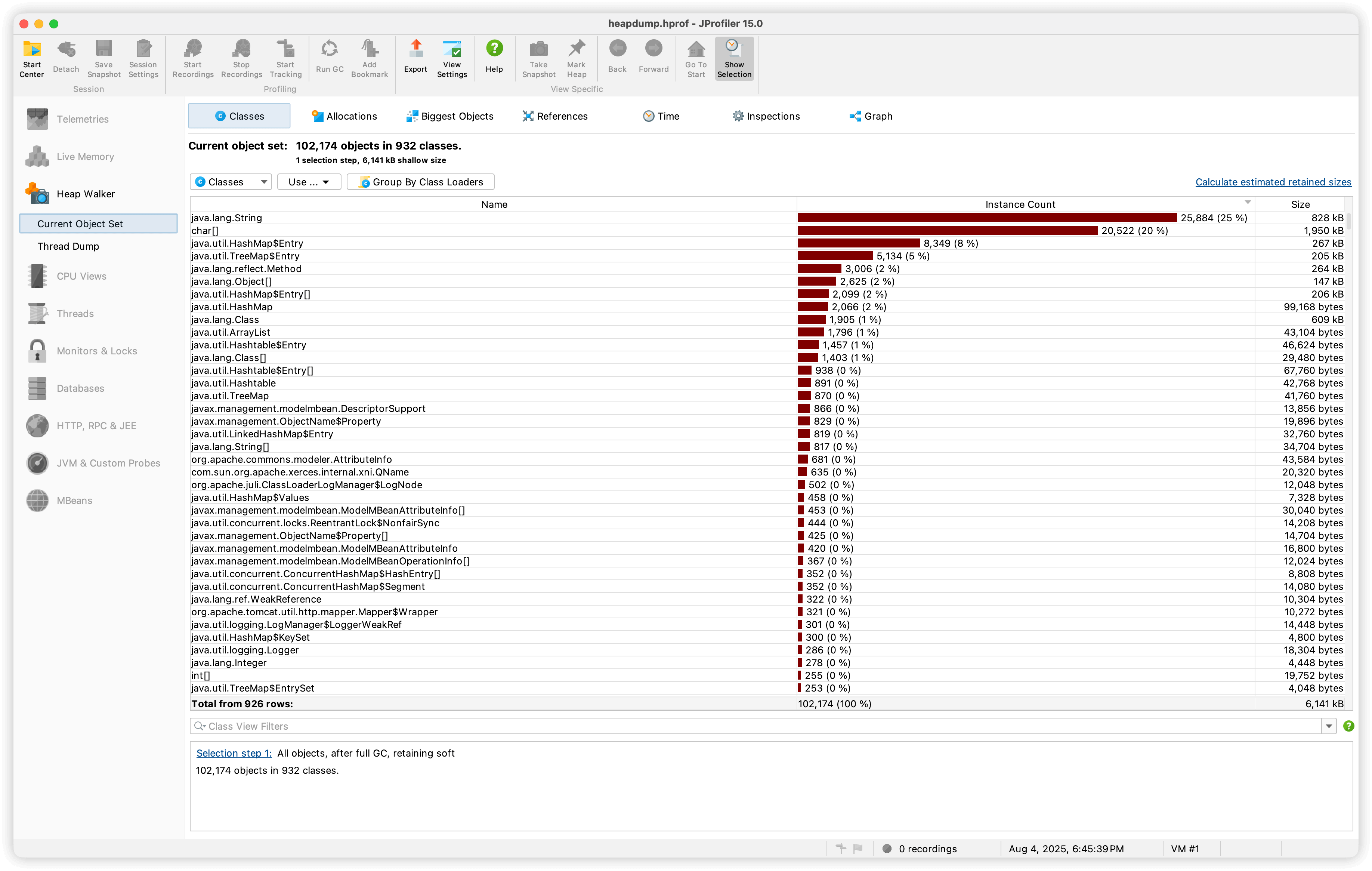Viewport: 1372px width, 871px height.
Task: Switch to the Graph view tab
Action: click(871, 116)
